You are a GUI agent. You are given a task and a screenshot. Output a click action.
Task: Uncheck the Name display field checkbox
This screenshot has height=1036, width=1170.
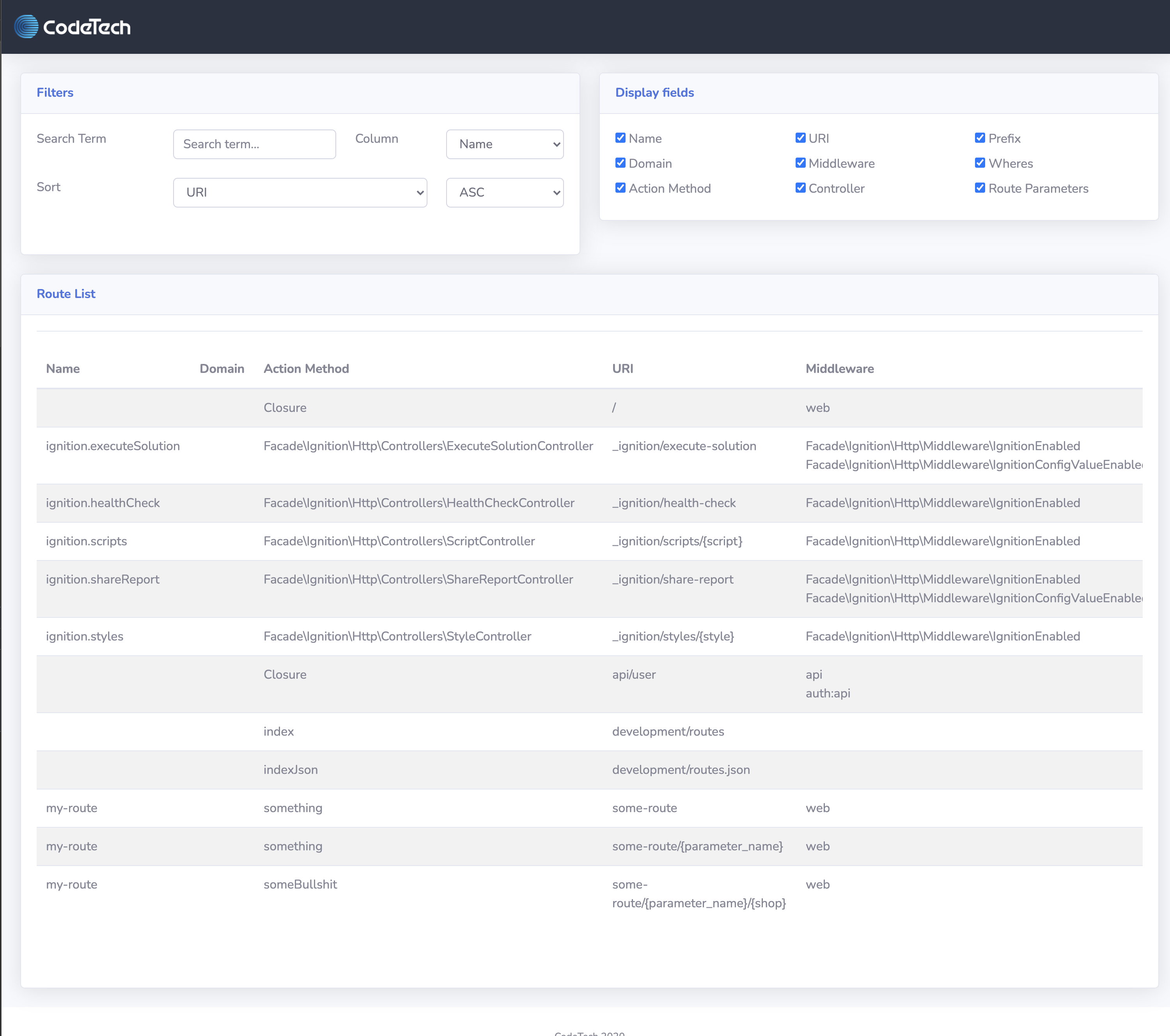pyautogui.click(x=620, y=138)
